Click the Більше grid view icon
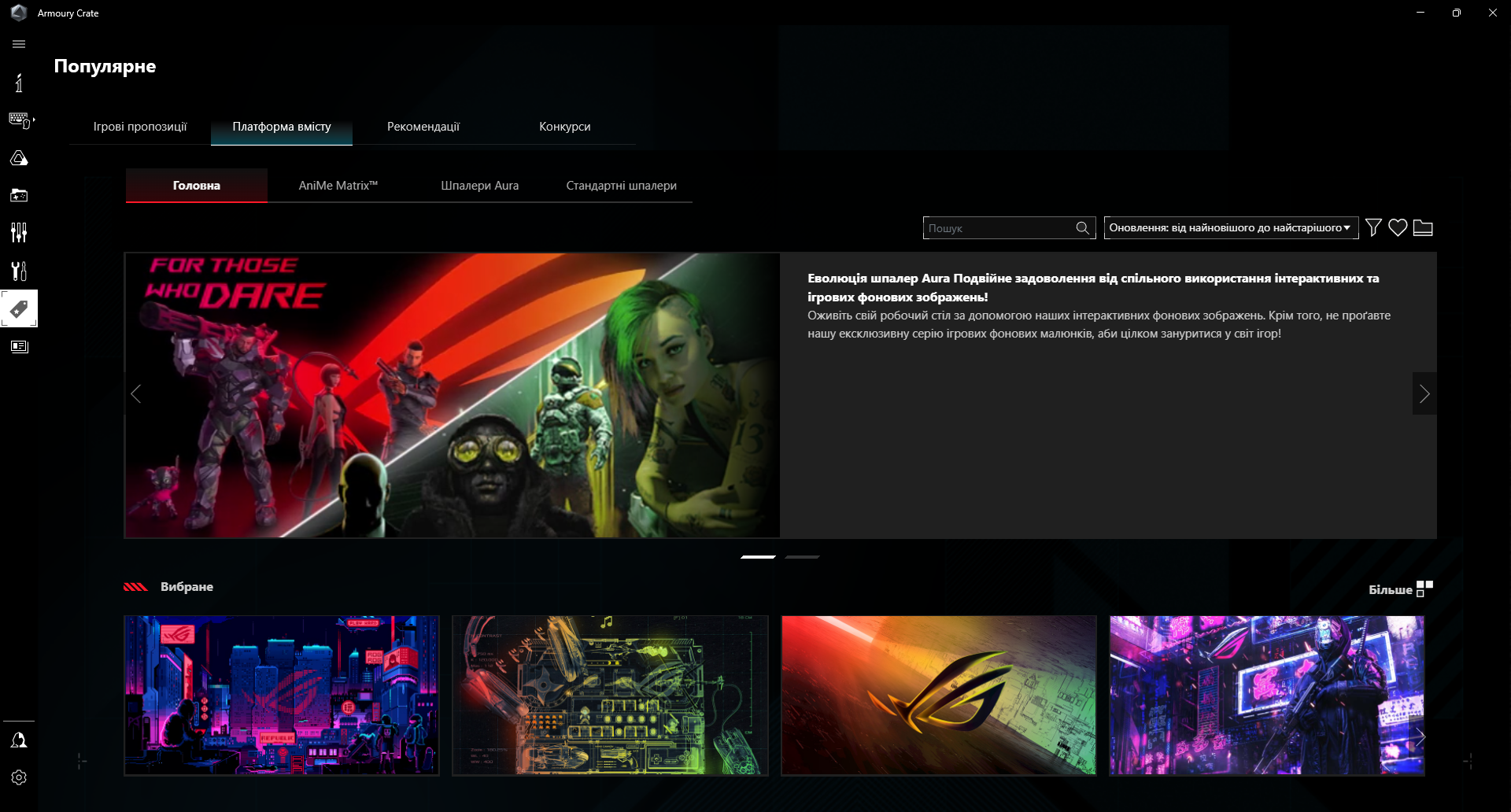Viewport: 1511px width, 812px height. pos(1424,589)
